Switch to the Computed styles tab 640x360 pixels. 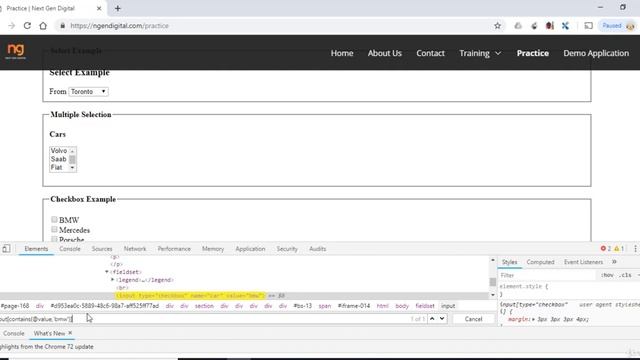pos(540,262)
